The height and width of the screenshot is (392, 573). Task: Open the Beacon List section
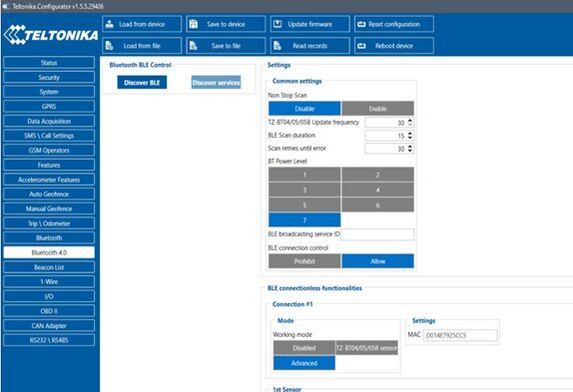tap(49, 267)
